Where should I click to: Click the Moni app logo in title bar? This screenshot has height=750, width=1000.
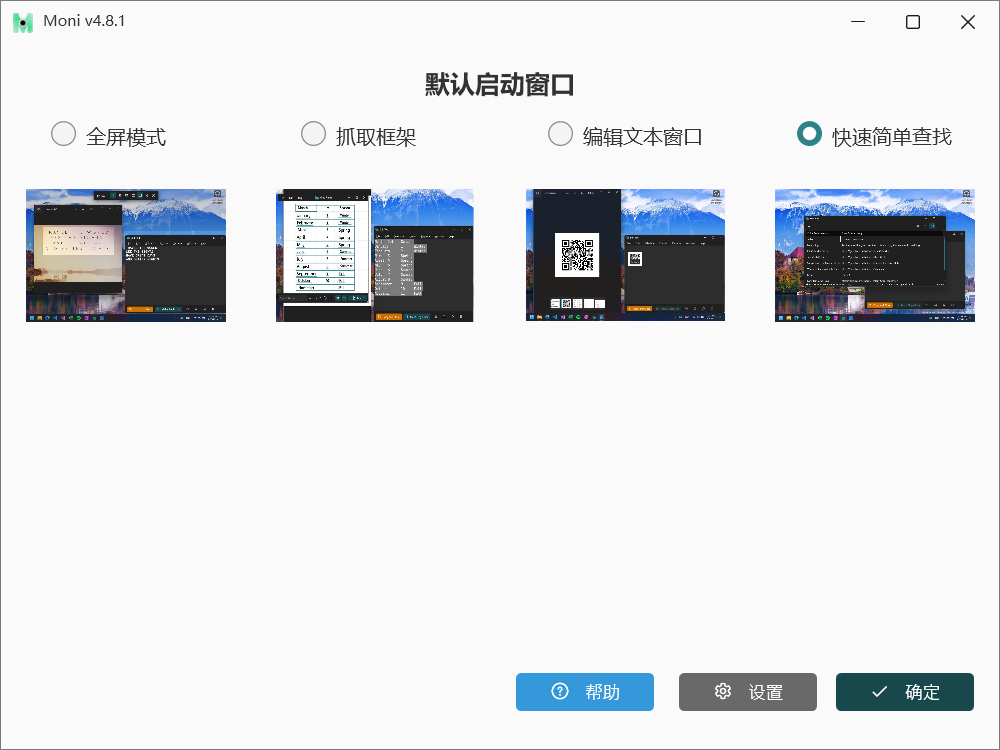[x=22, y=22]
